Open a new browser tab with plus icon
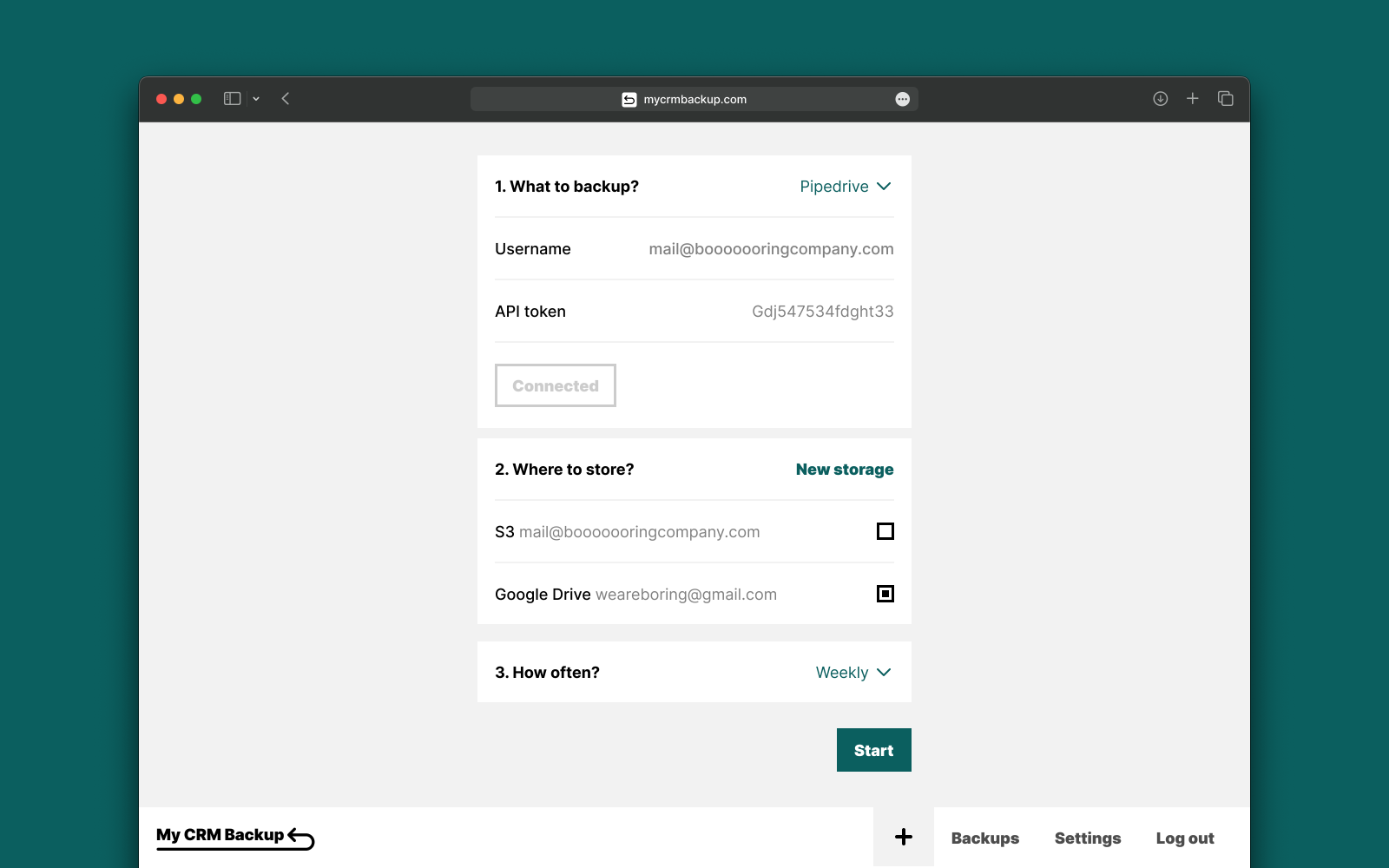The image size is (1389, 868). coord(1193,99)
